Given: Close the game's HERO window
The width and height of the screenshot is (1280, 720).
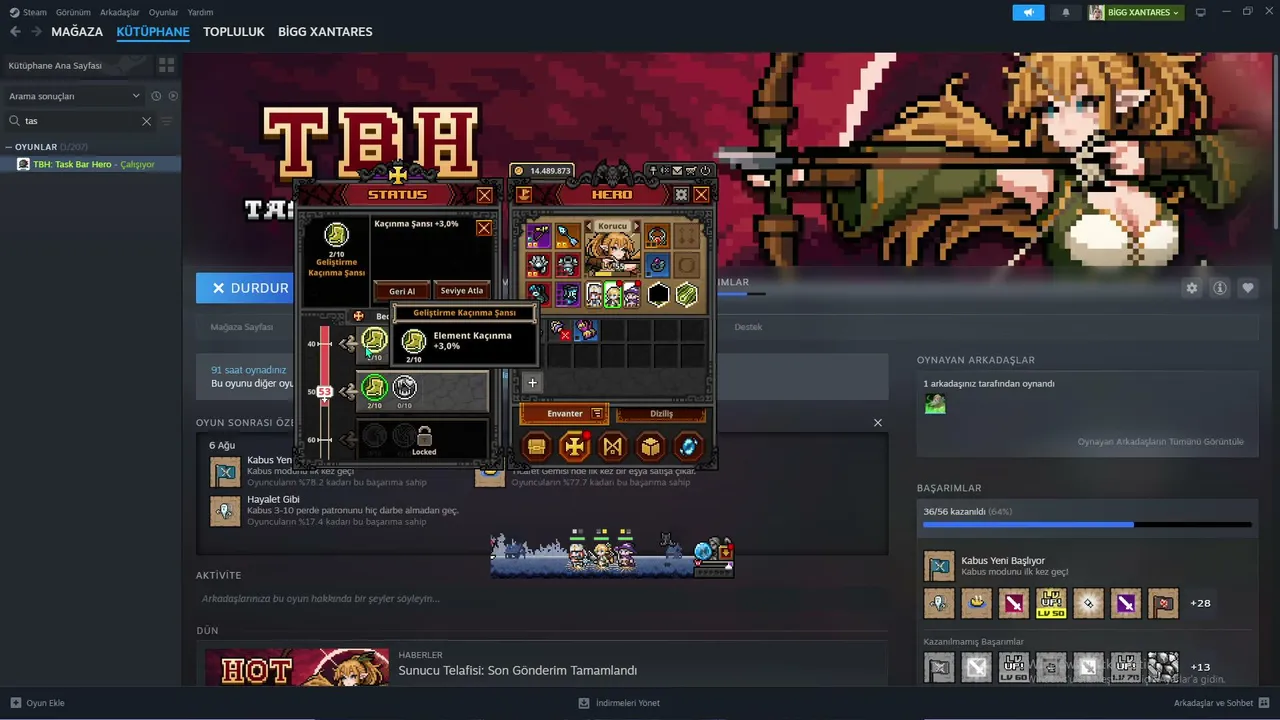Looking at the screenshot, I should pos(701,195).
